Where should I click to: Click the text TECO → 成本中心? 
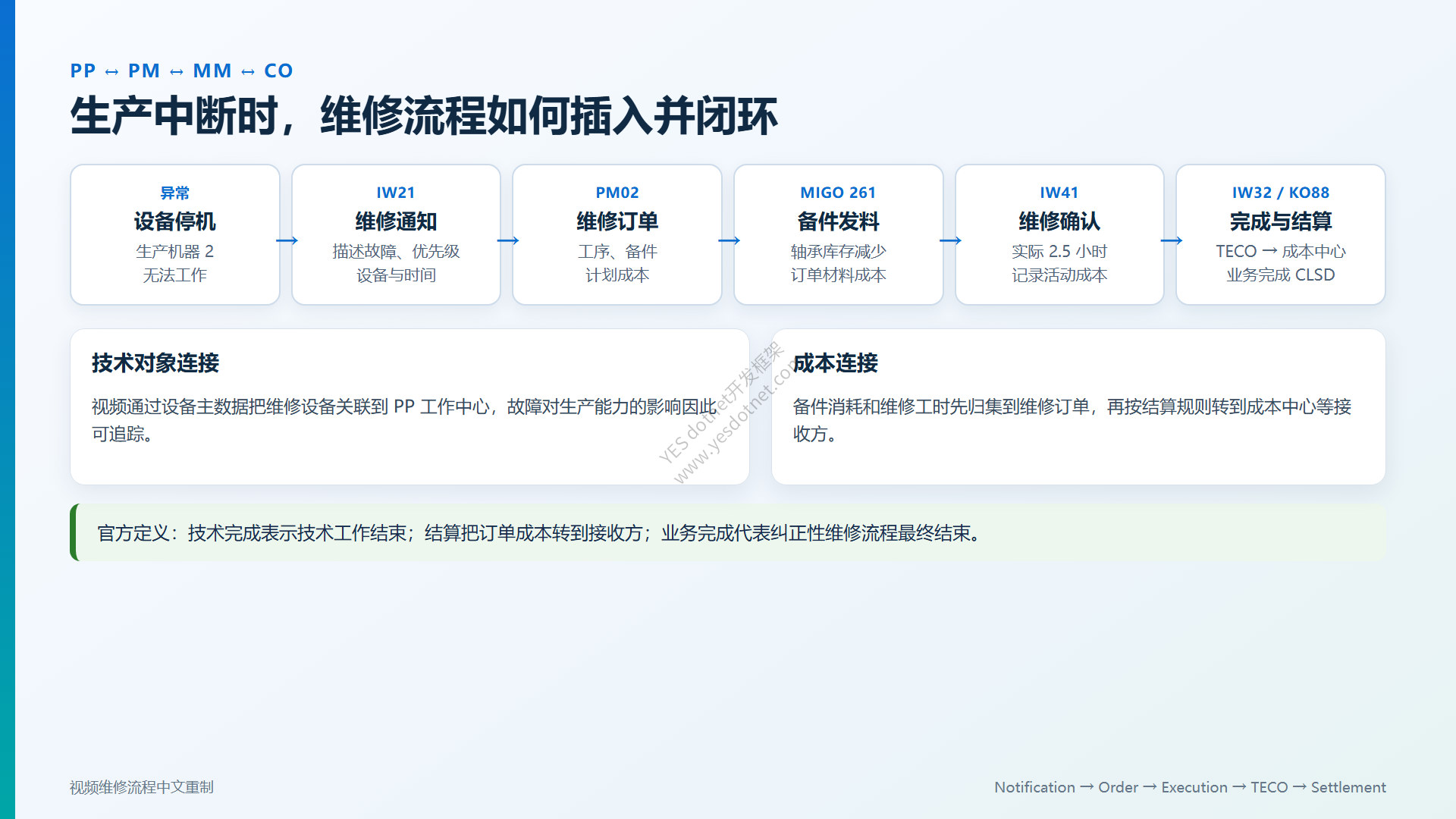[x=1281, y=251]
